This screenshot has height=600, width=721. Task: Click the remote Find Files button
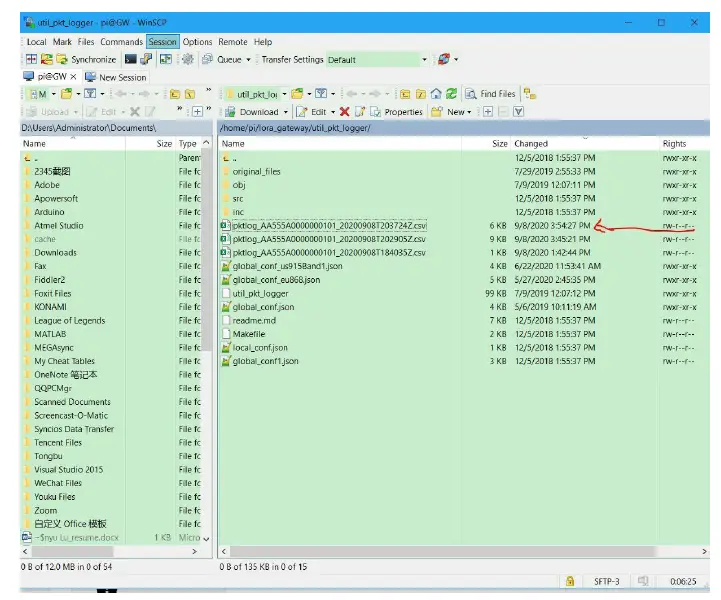490,94
